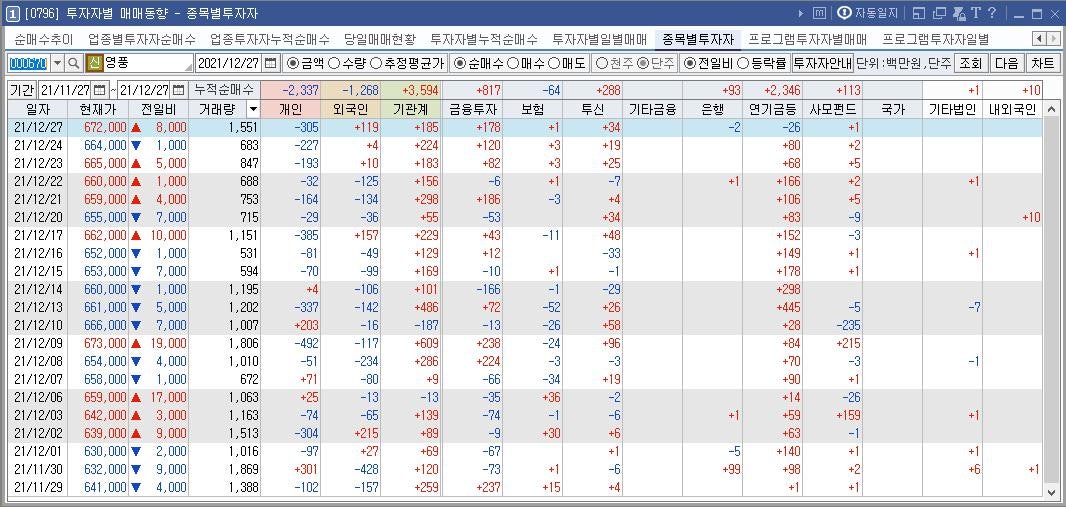The image size is (1066, 507).
Task: Click the window layout icon in title bar
Action: click(918, 13)
